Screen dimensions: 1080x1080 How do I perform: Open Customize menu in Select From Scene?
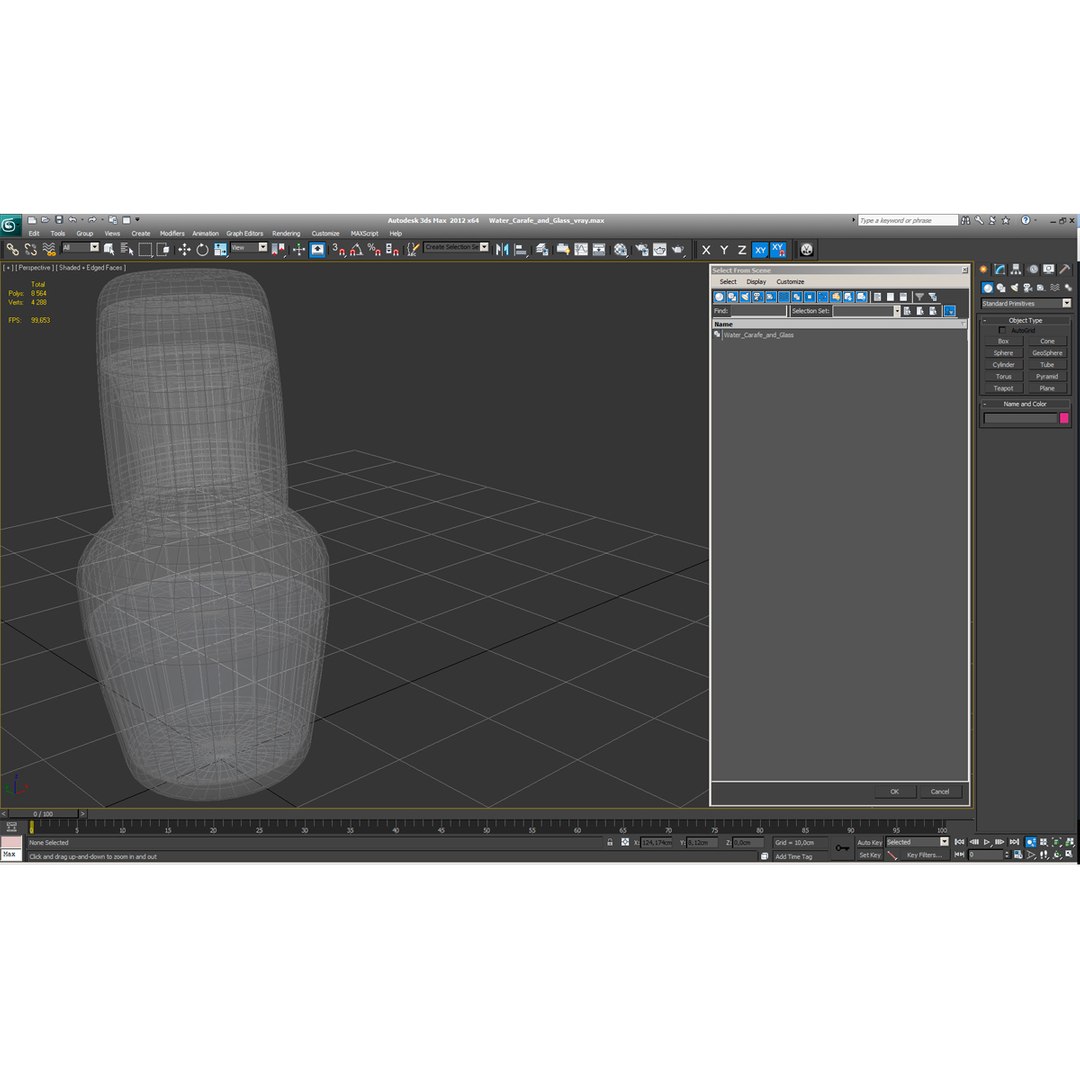click(790, 282)
